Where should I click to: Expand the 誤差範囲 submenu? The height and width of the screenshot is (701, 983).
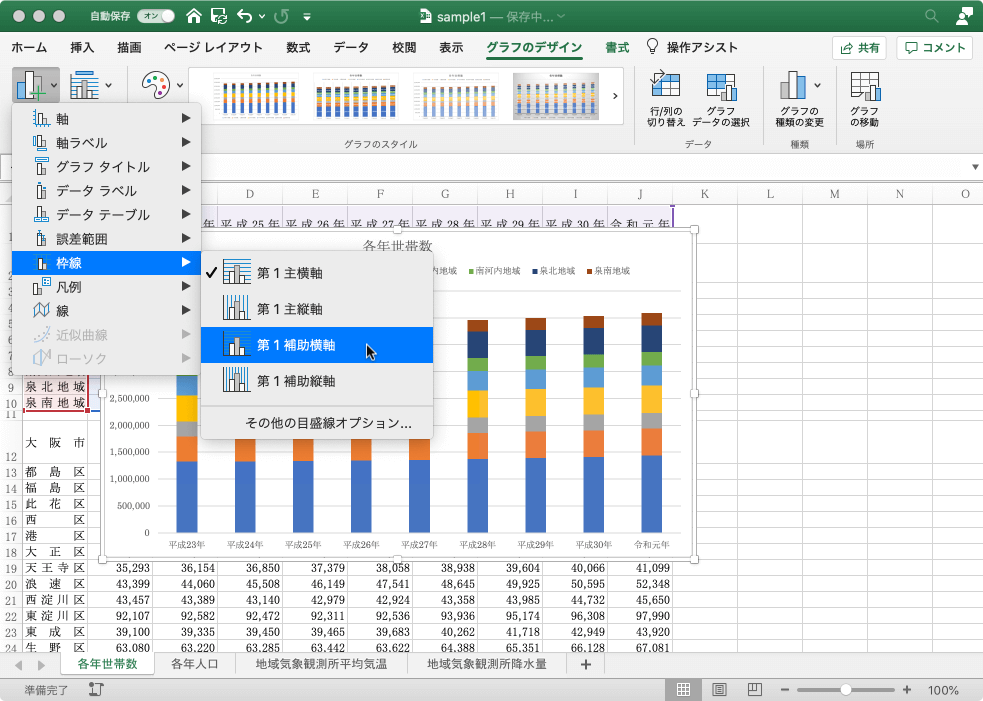pyautogui.click(x=107, y=238)
